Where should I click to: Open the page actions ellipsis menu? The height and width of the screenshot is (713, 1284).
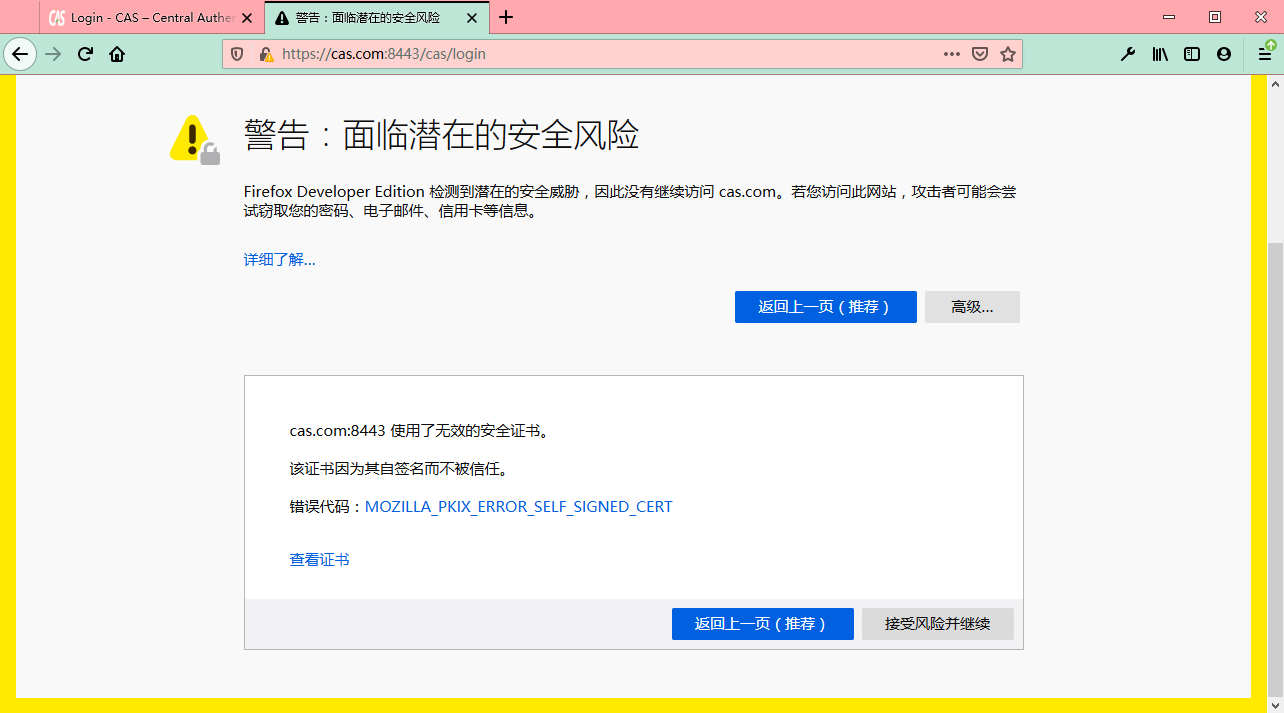pyautogui.click(x=951, y=54)
